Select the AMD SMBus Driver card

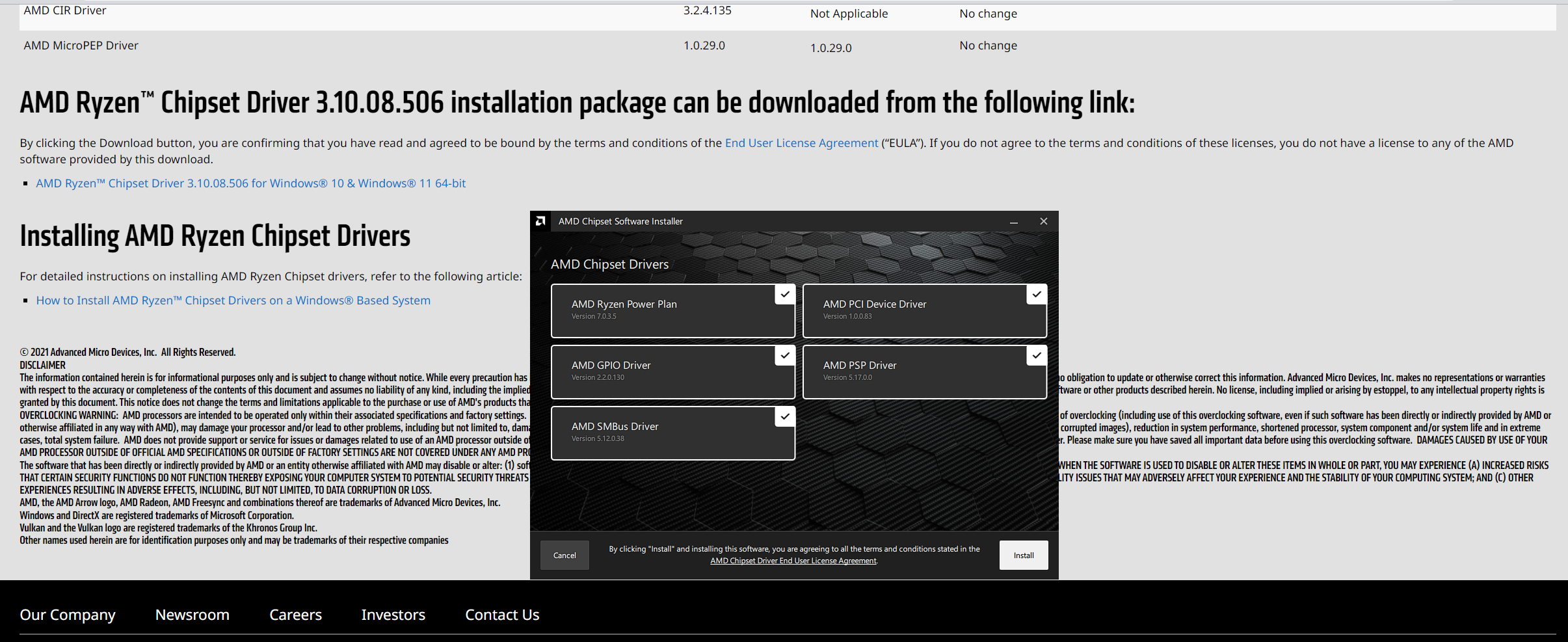click(673, 433)
